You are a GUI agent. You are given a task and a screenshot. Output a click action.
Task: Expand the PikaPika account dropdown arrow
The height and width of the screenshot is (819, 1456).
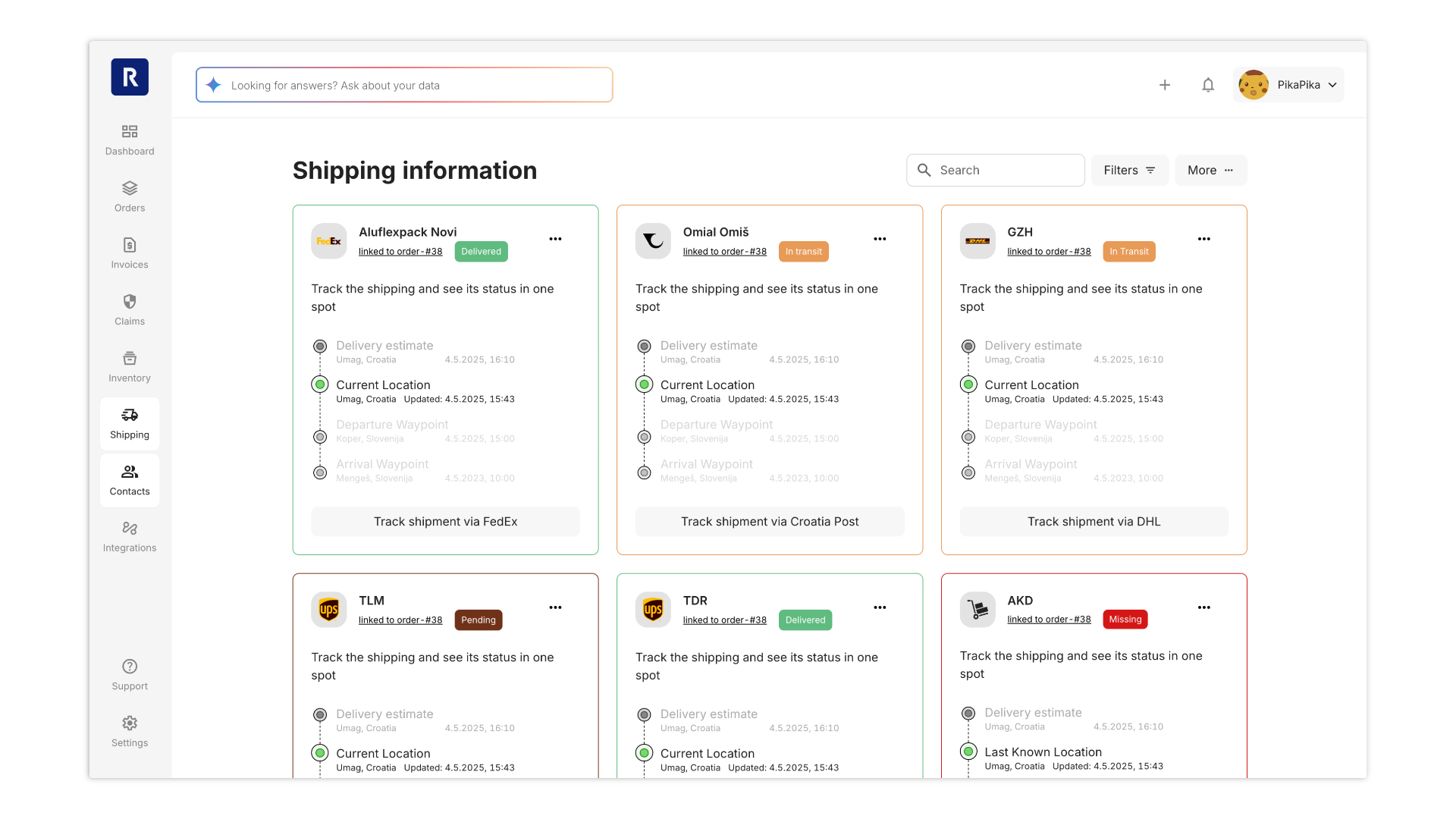[1332, 85]
